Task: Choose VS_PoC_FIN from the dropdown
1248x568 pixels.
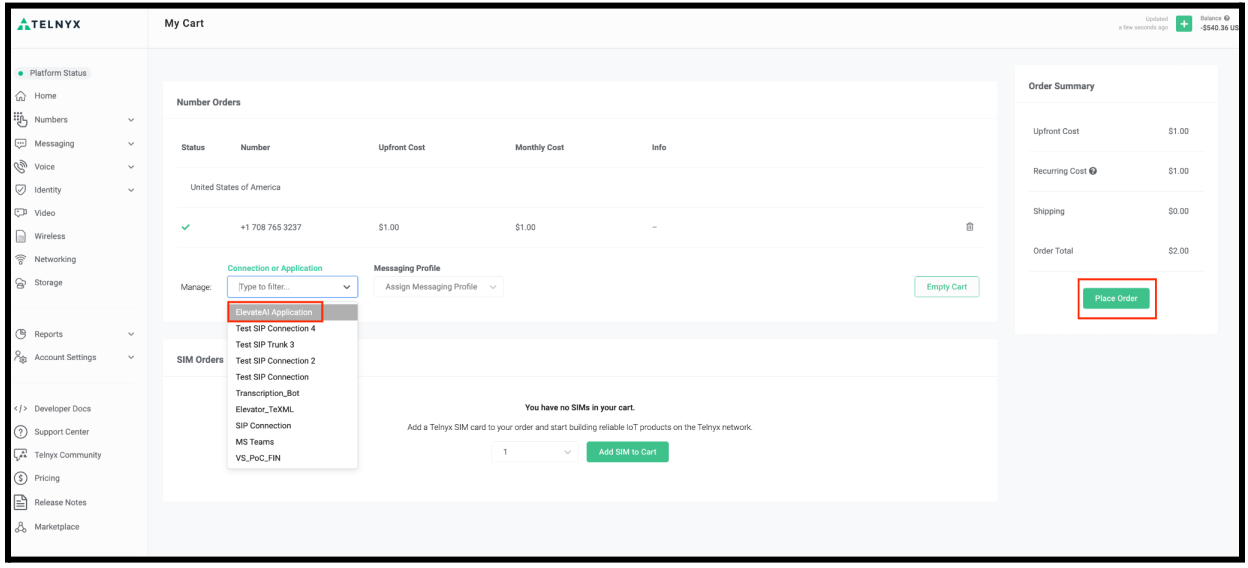Action: point(292,457)
